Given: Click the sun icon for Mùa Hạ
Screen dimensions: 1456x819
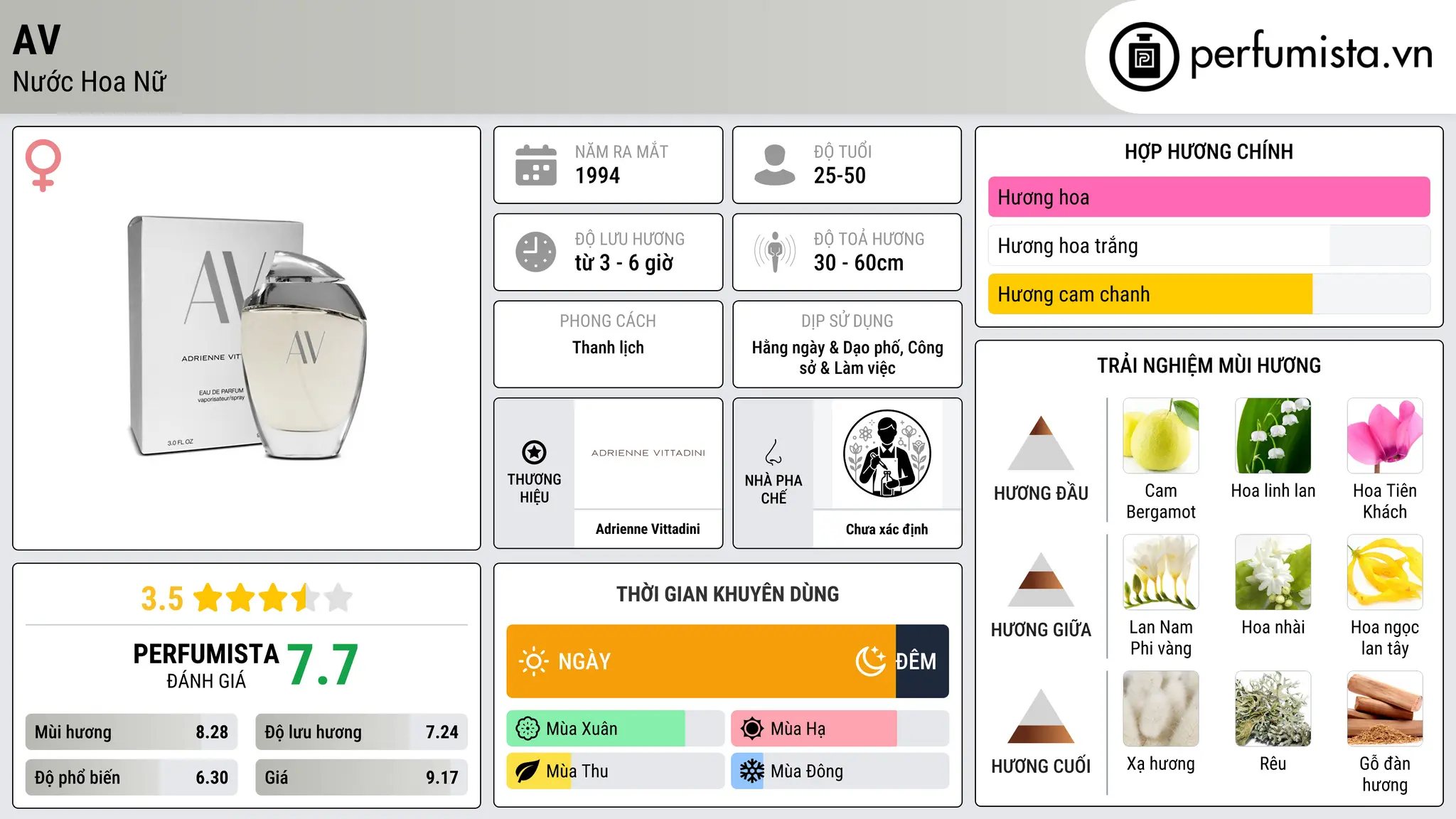Looking at the screenshot, I should click(x=752, y=729).
